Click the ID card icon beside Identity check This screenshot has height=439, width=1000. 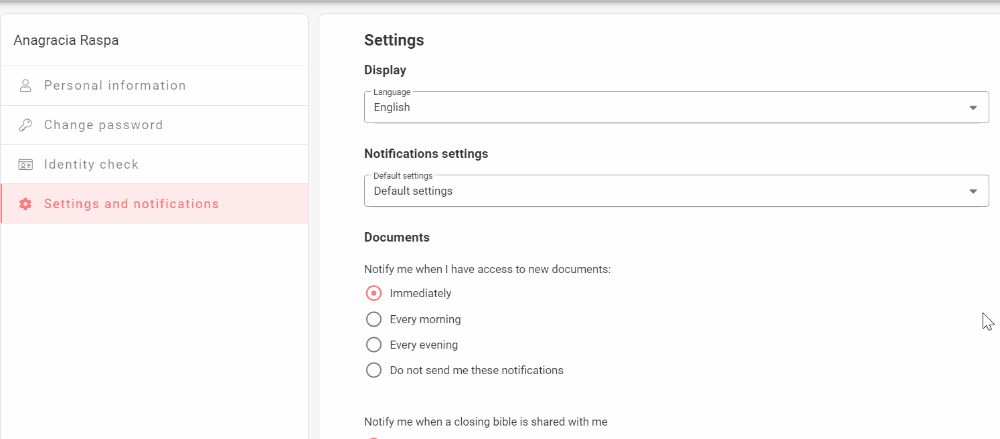click(26, 164)
